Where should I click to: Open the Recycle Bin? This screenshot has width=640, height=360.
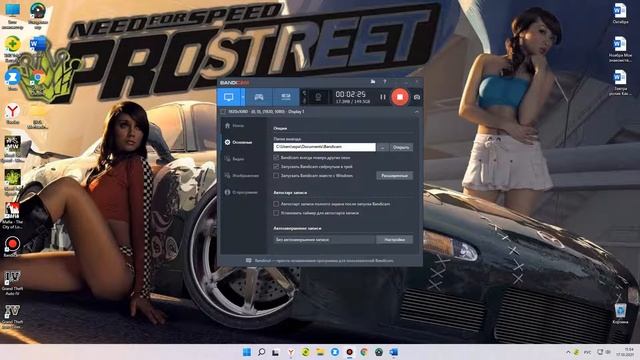(x=620, y=313)
